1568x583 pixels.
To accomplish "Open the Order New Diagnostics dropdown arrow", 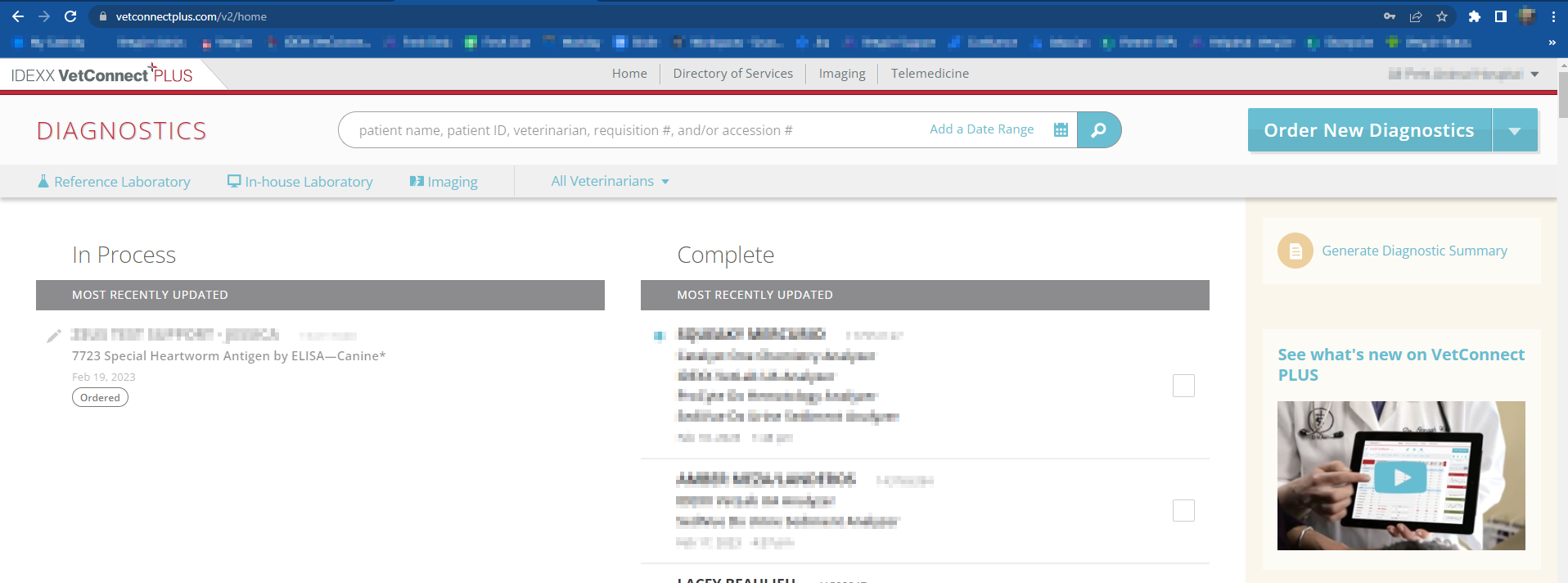I will coord(1515,131).
